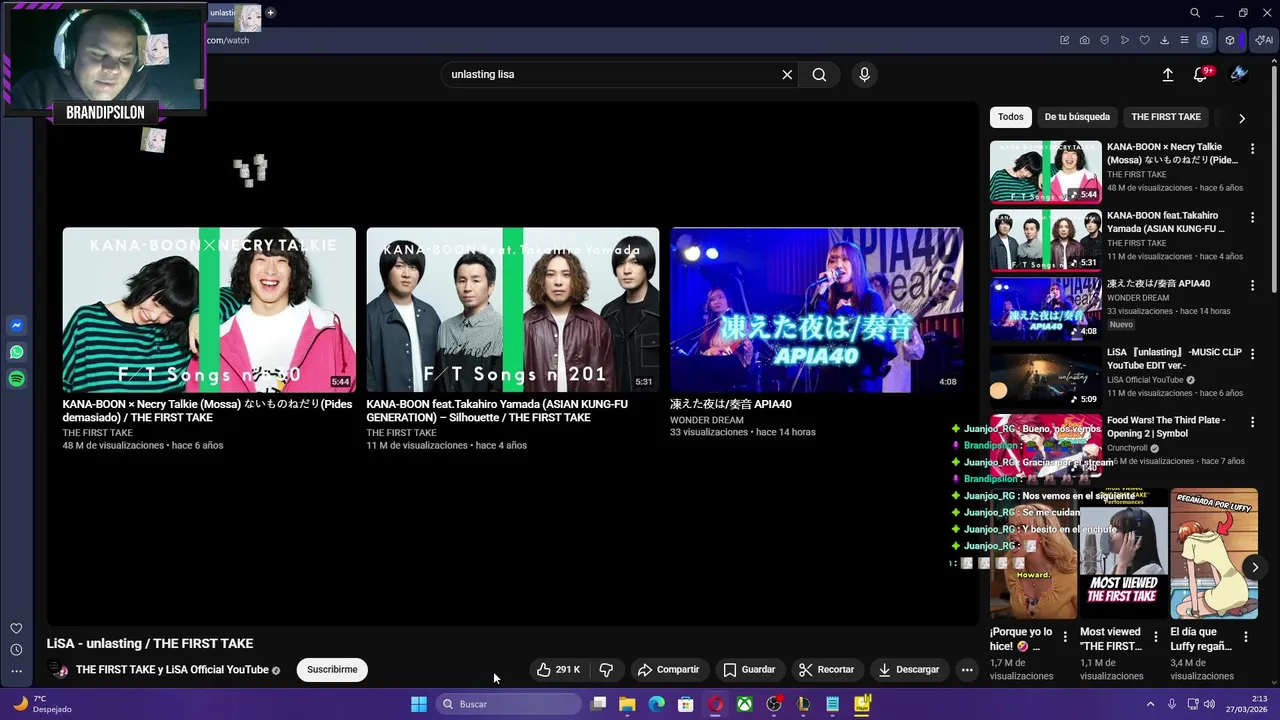The image size is (1280, 720).
Task: Open YouTube account avatar menu
Action: 1239,74
